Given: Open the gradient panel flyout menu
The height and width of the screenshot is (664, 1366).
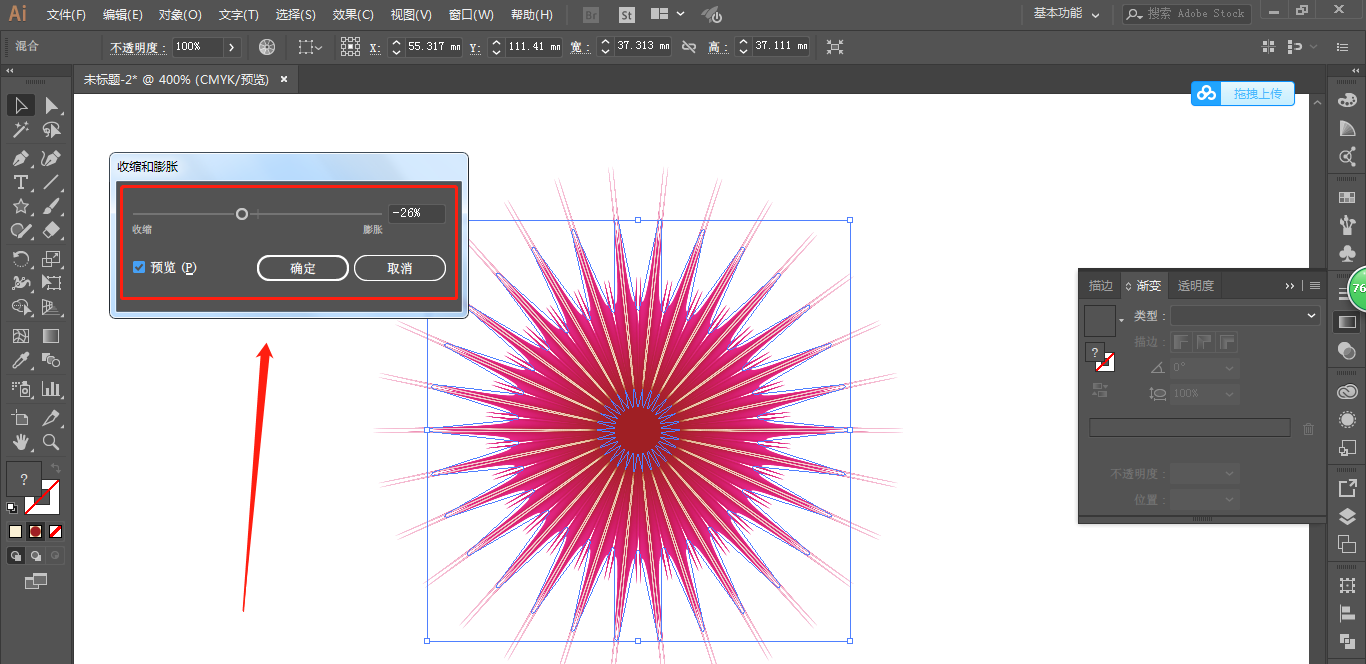Looking at the screenshot, I should [x=1315, y=286].
